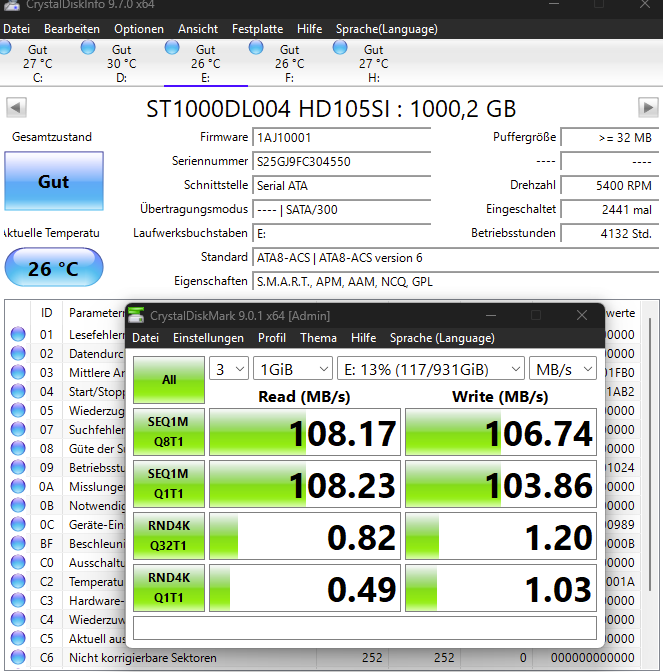
Task: Select drive E: tab in disk list
Action: click(x=206, y=63)
